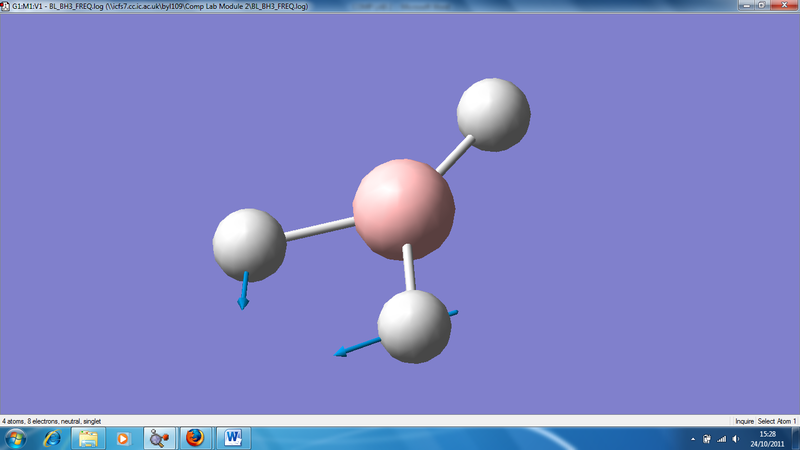Open the network signal tray icon
Image resolution: width=800 pixels, height=450 pixels.
(721, 439)
